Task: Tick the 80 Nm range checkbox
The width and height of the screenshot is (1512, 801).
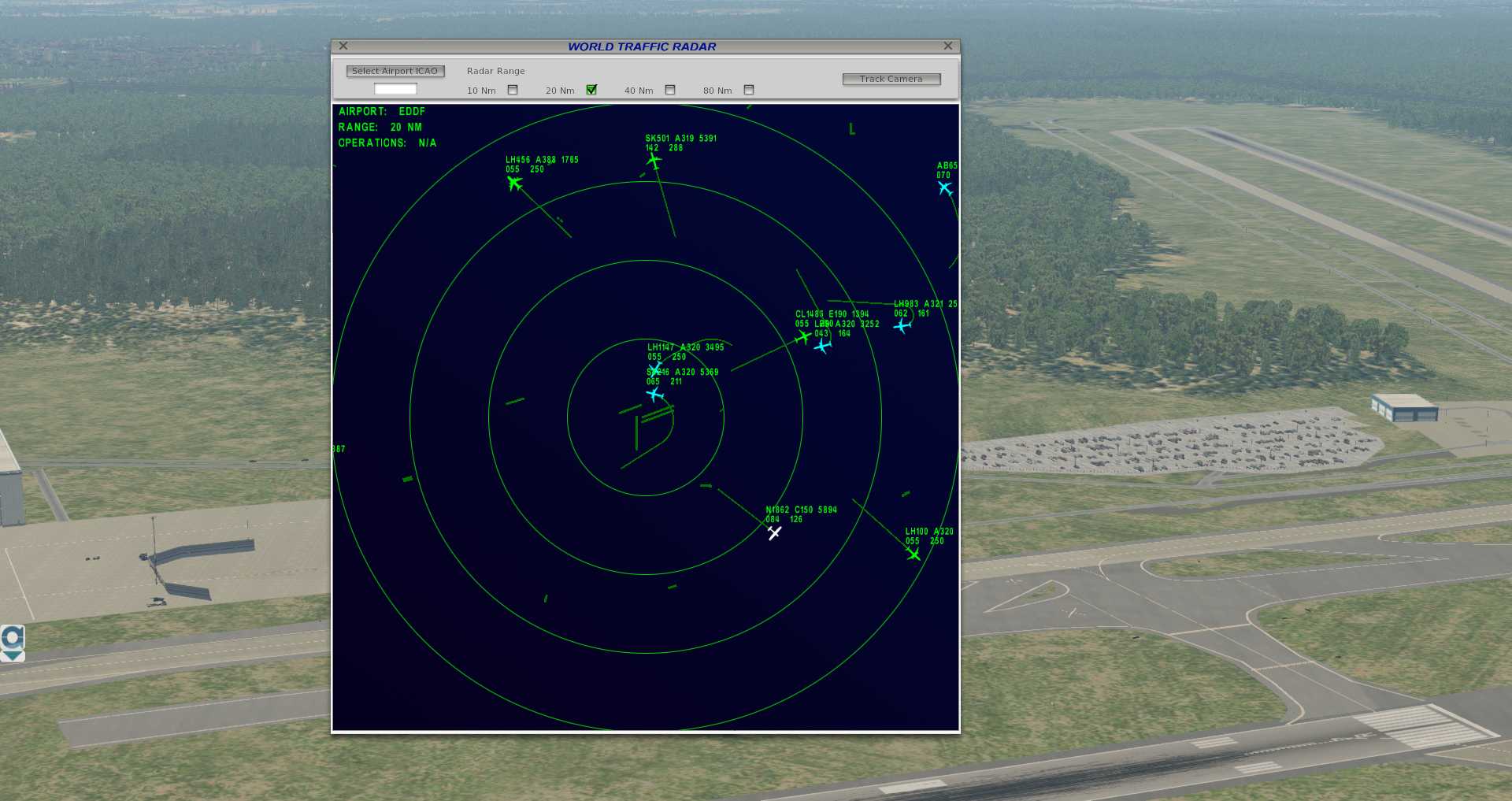Action: coord(749,90)
